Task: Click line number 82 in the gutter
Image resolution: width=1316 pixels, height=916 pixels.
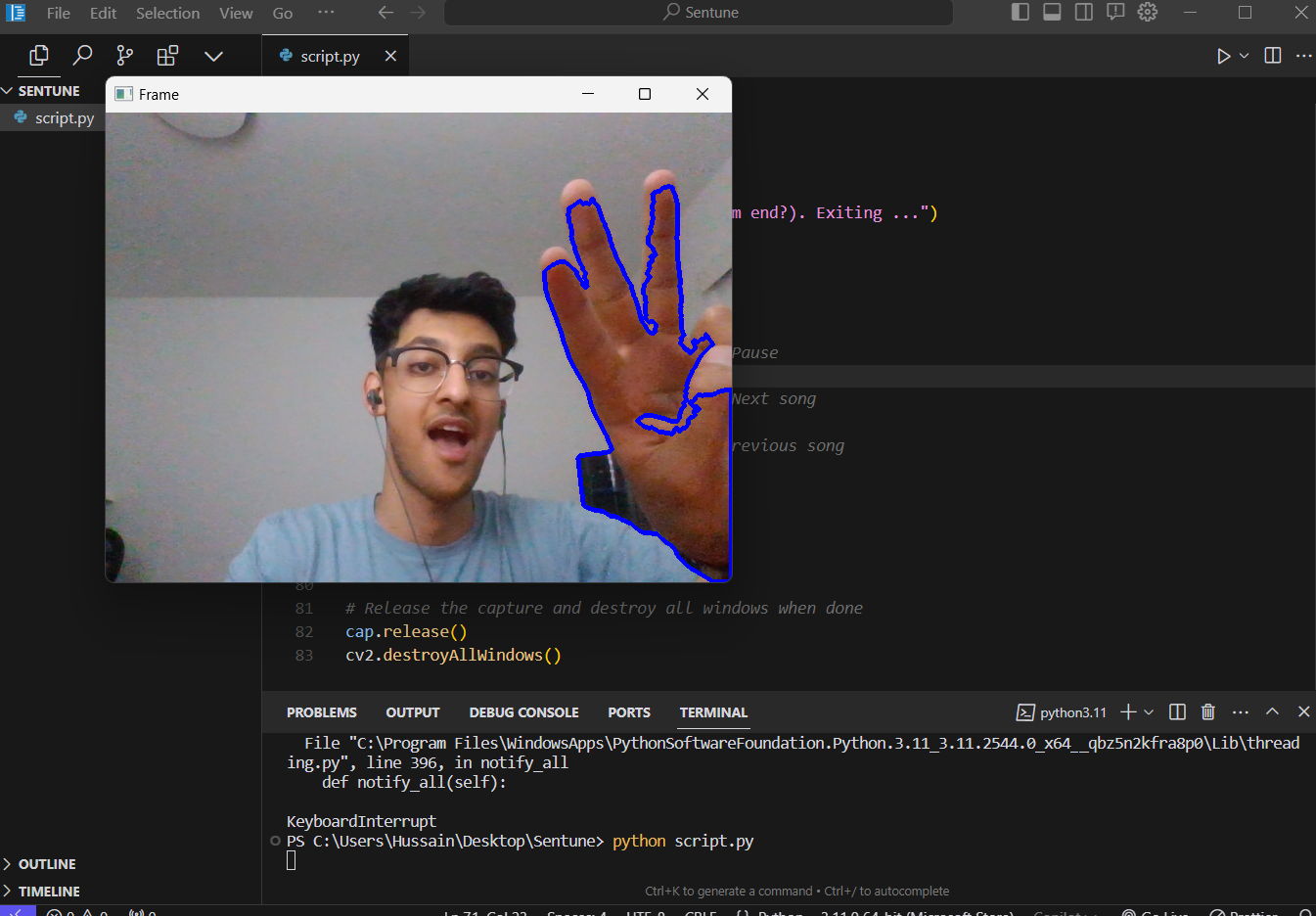Action: [x=304, y=632]
